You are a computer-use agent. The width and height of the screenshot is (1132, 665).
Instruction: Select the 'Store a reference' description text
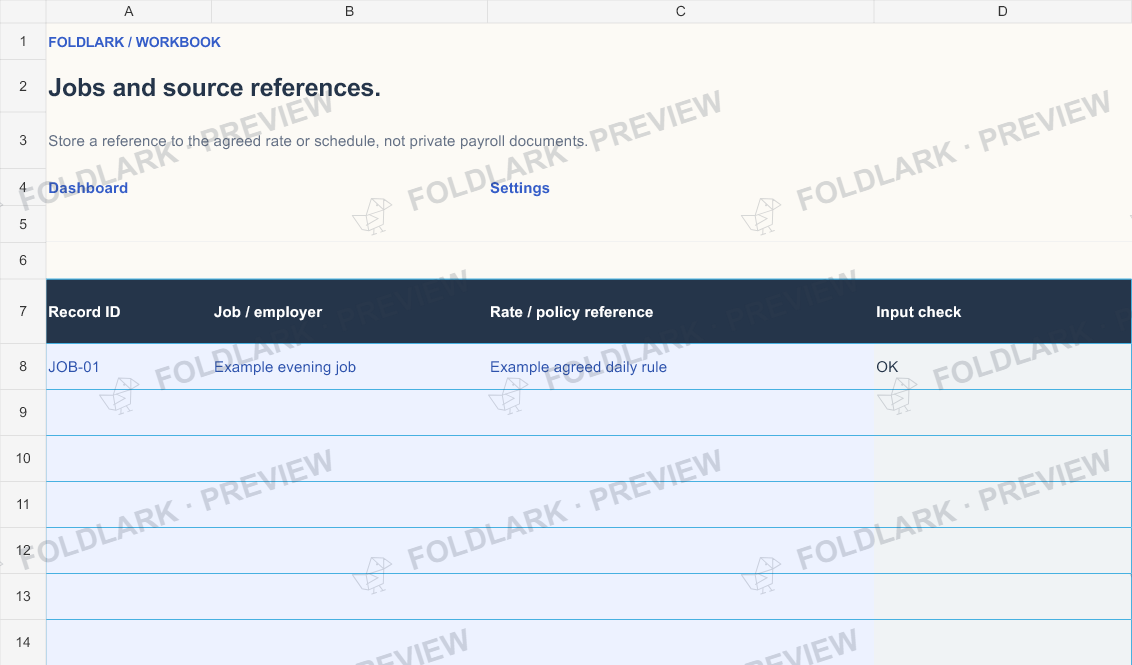[x=318, y=141]
